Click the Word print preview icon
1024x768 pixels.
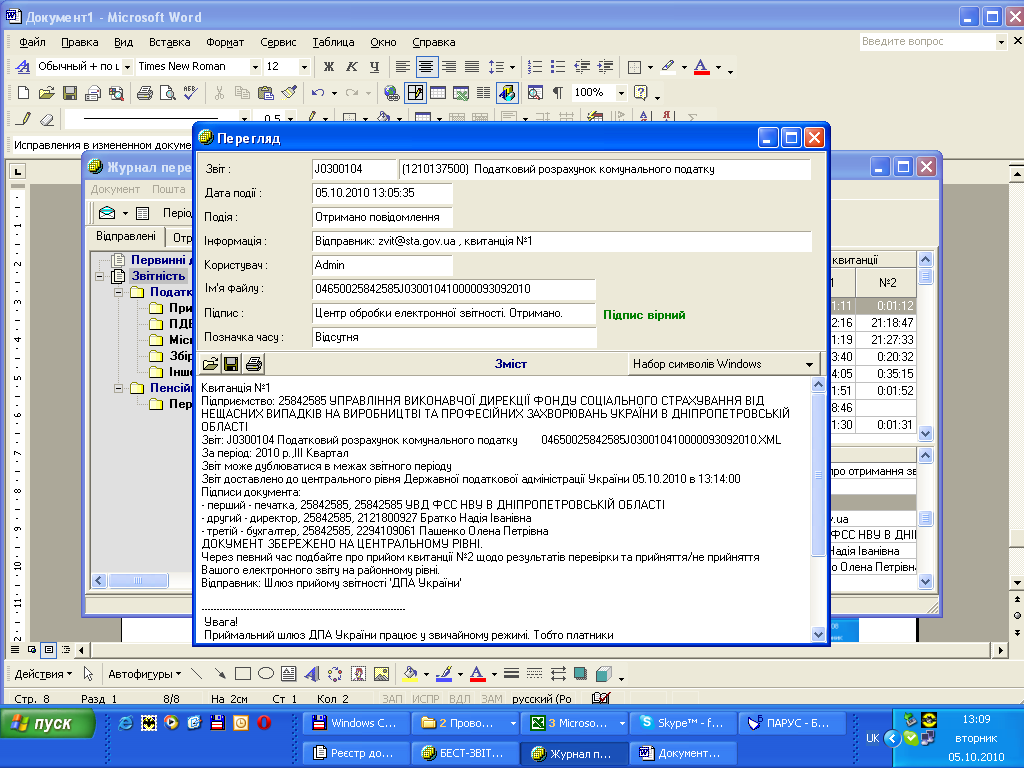167,93
